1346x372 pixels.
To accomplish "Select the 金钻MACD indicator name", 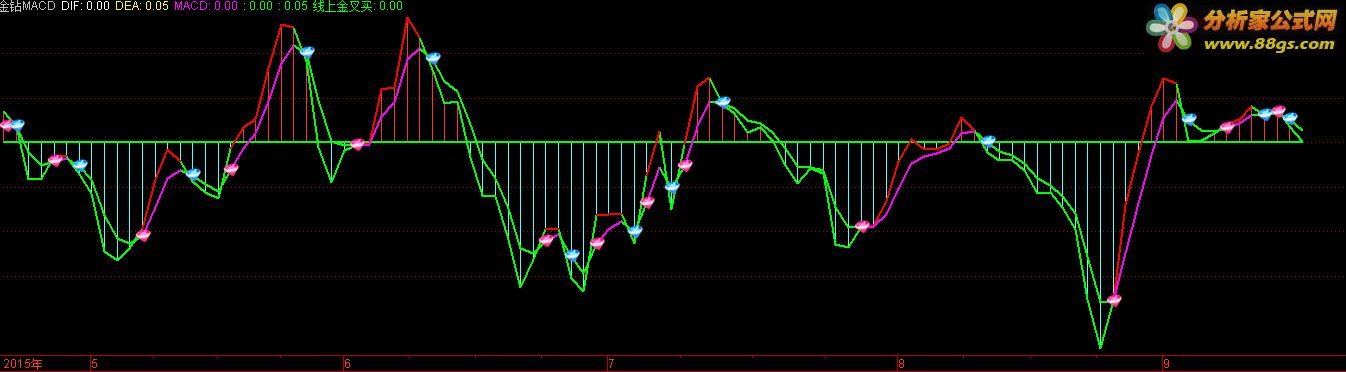I will (27, 6).
